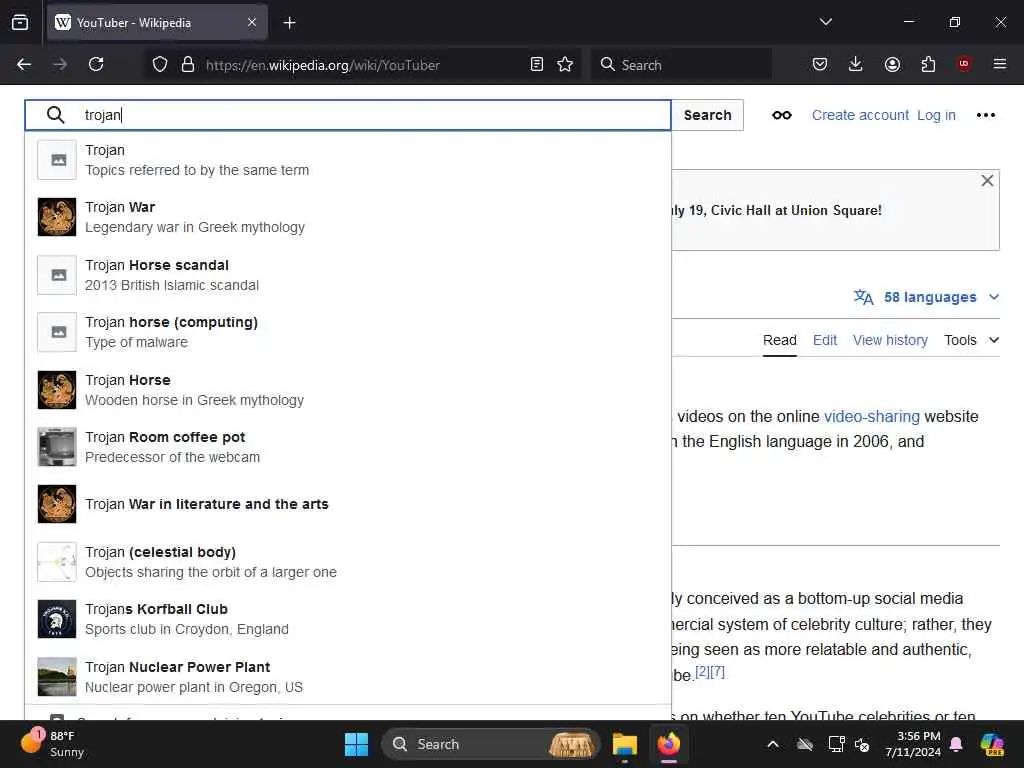Follow the video-sharing link
The image size is (1024, 768).
coord(871,417)
